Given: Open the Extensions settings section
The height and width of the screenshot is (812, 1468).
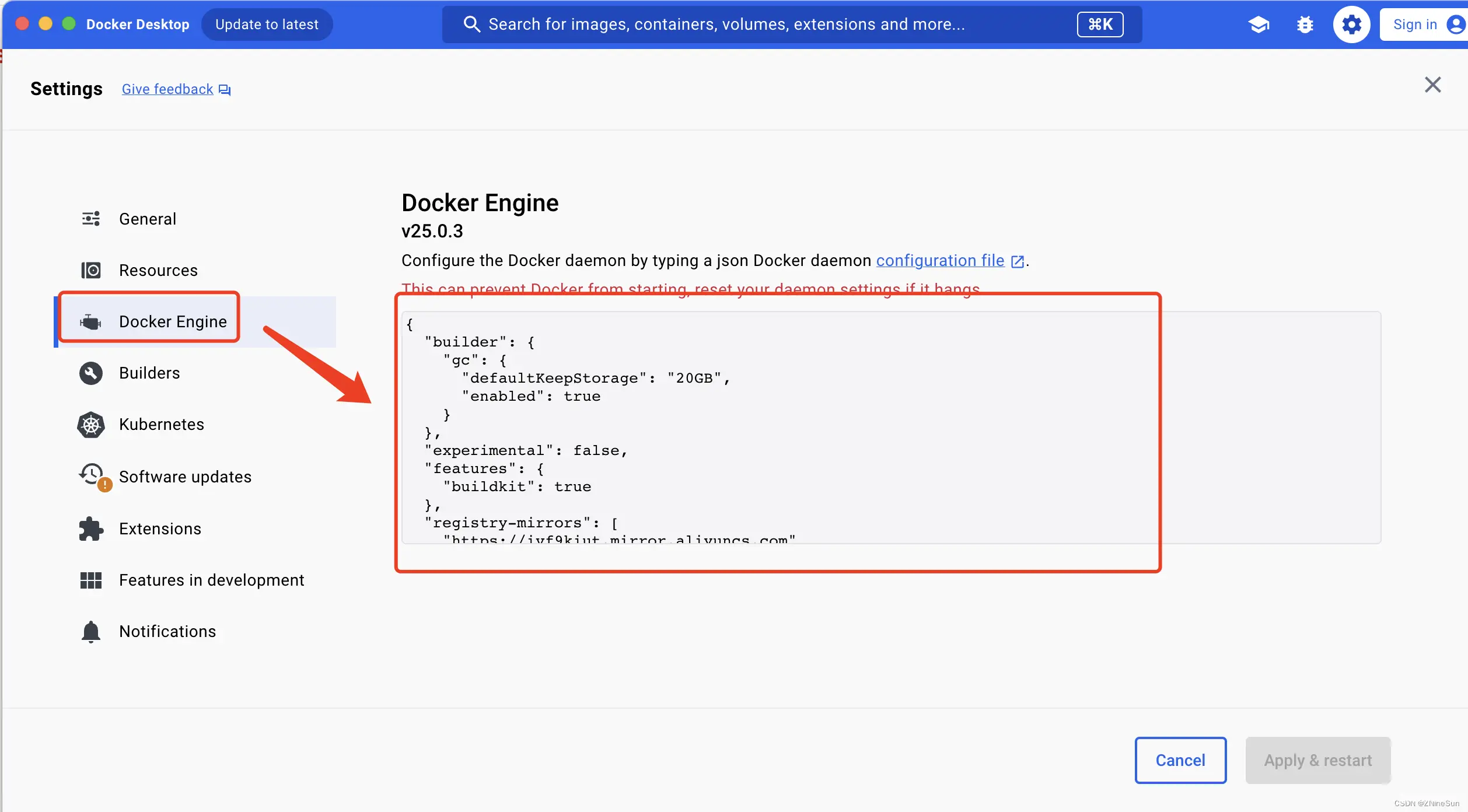Looking at the screenshot, I should [x=196, y=528].
